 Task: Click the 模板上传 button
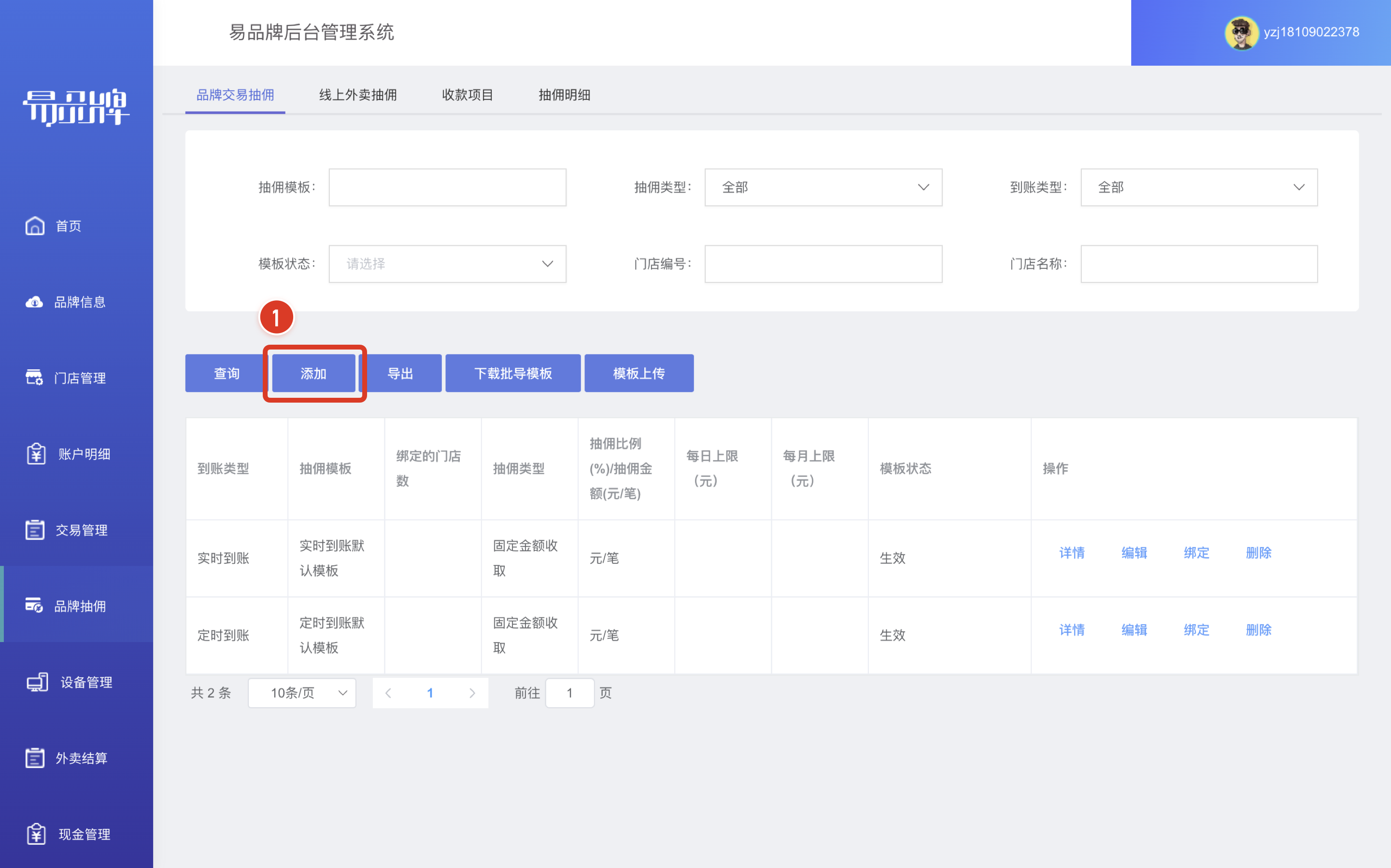coord(639,373)
